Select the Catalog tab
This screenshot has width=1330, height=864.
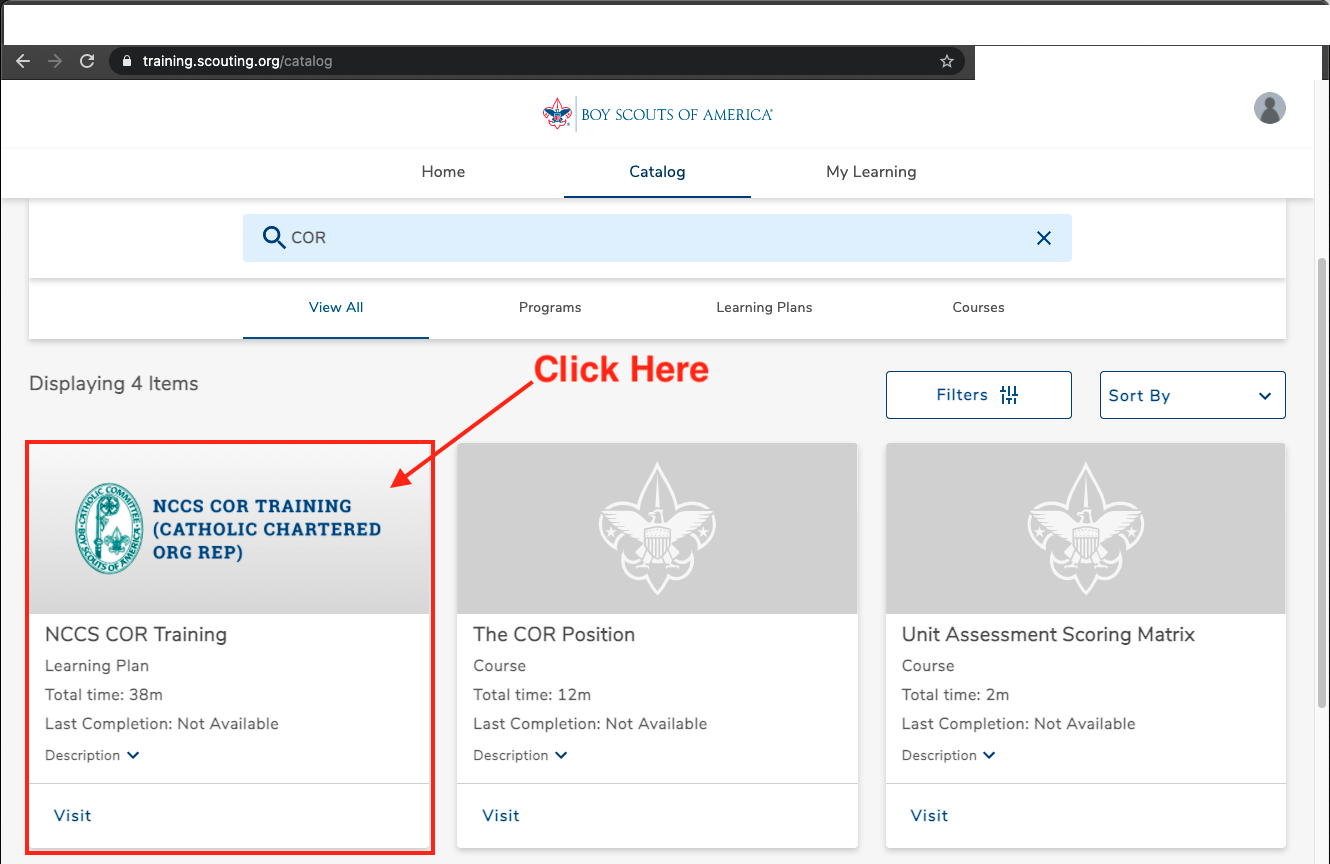click(657, 172)
